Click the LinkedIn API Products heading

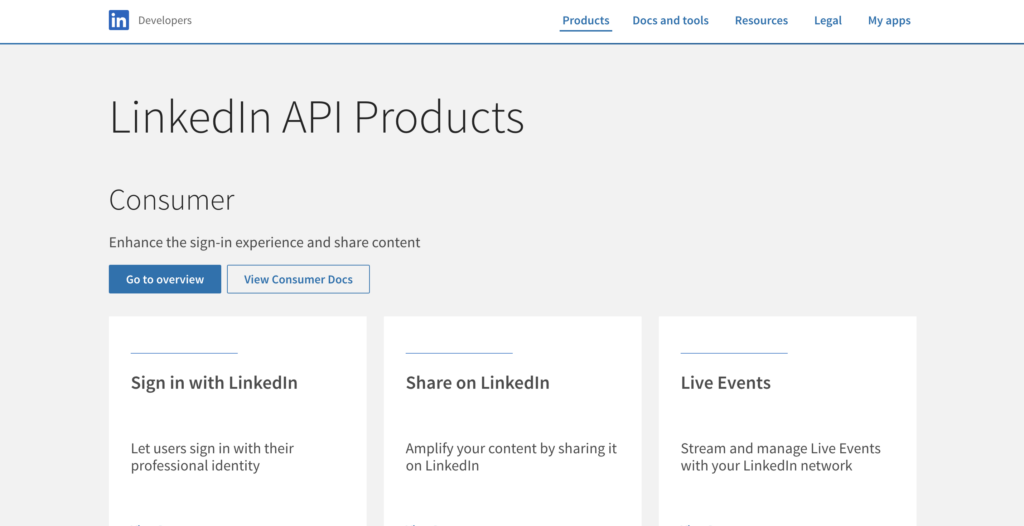click(x=317, y=118)
